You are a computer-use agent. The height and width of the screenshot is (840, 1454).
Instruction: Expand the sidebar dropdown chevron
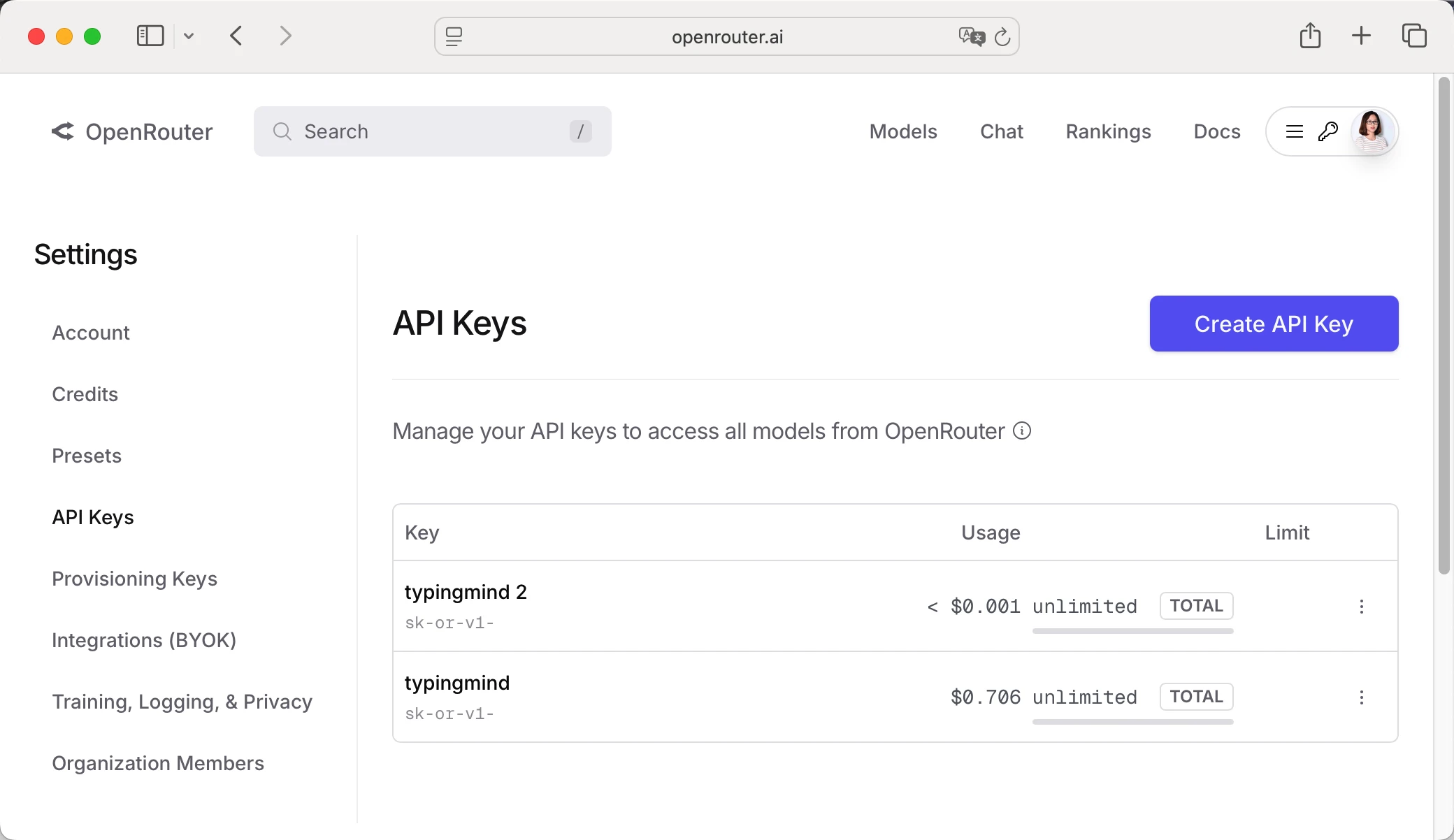point(189,36)
